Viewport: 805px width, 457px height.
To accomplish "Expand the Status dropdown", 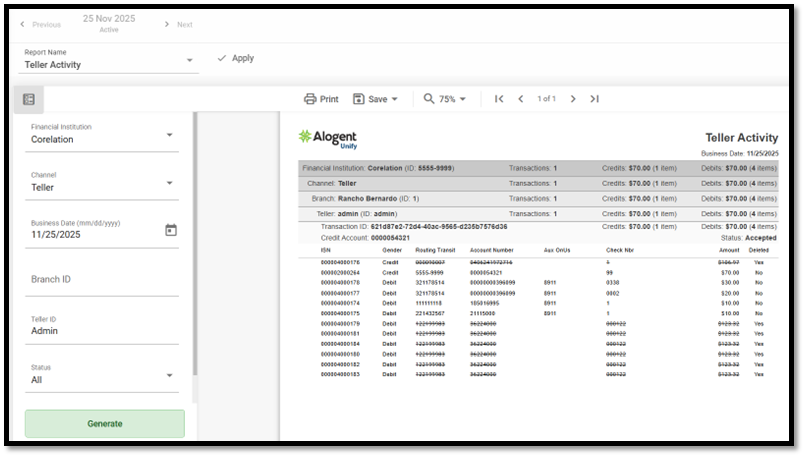I will click(169, 376).
